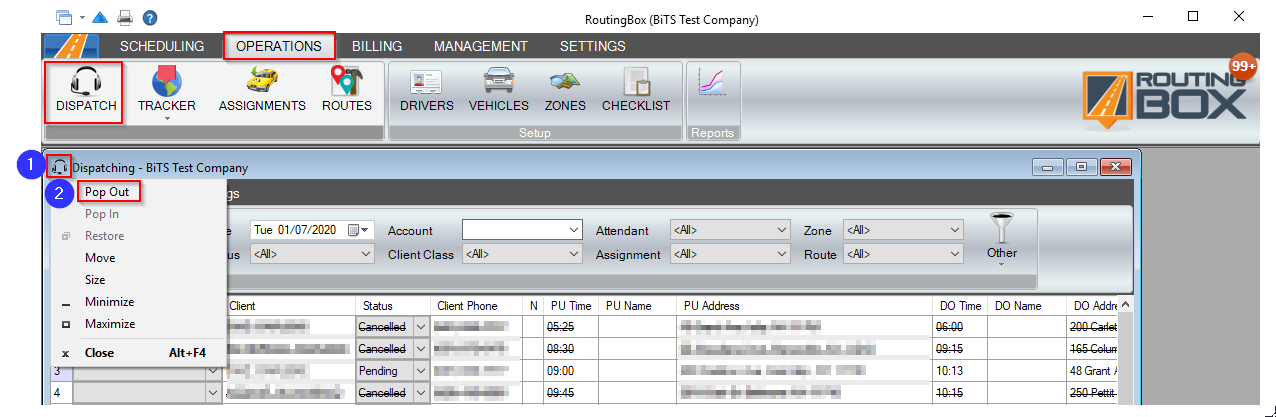Viewport: 1276px width, 417px height.
Task: Open the first column dropdown in row 4
Action: 213,393
